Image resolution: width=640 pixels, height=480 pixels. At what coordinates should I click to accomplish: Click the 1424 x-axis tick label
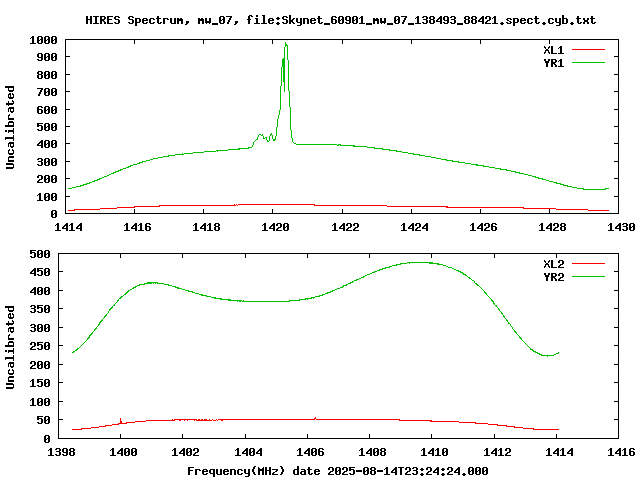[x=414, y=227]
